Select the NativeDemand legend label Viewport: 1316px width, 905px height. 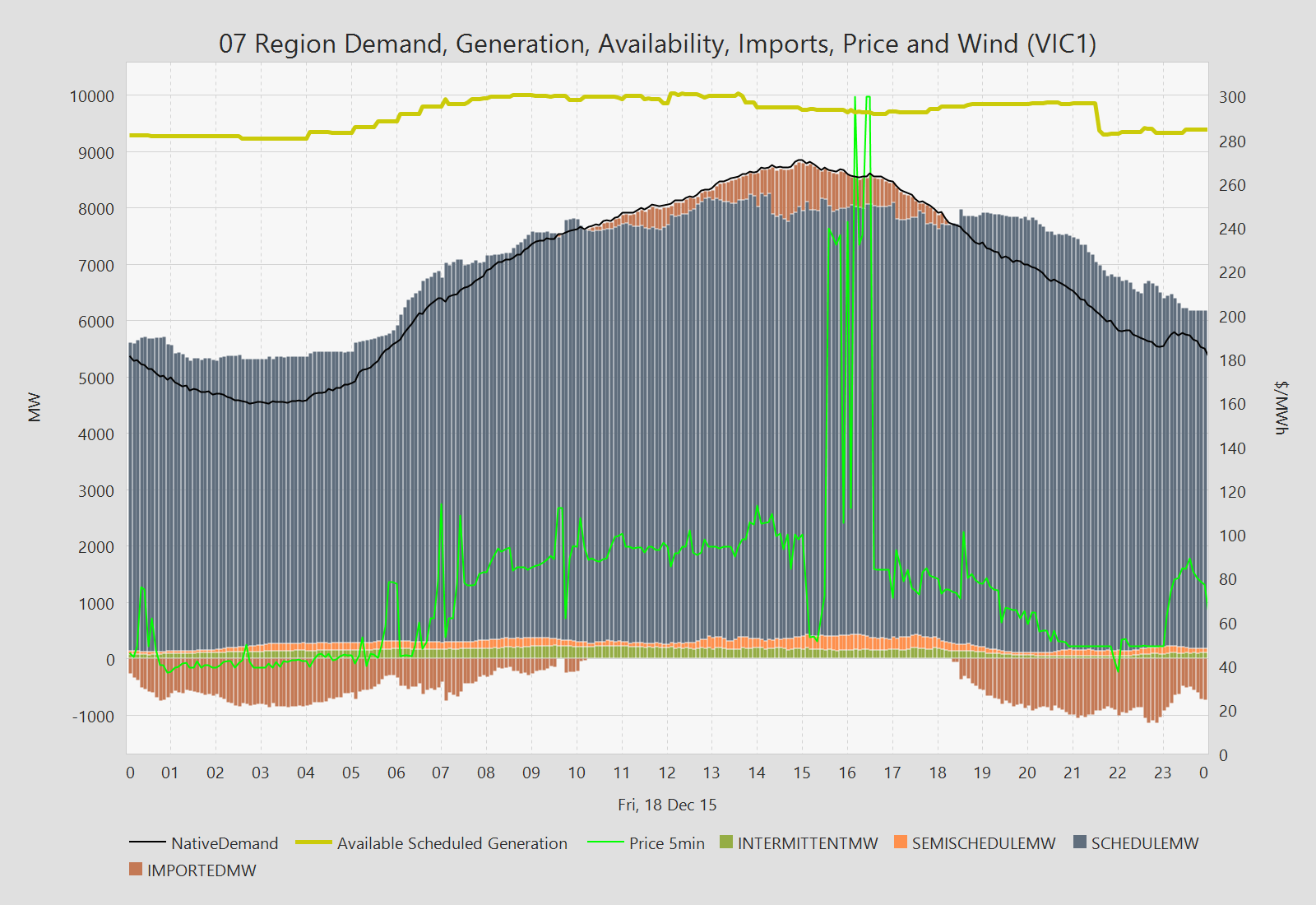[225, 843]
